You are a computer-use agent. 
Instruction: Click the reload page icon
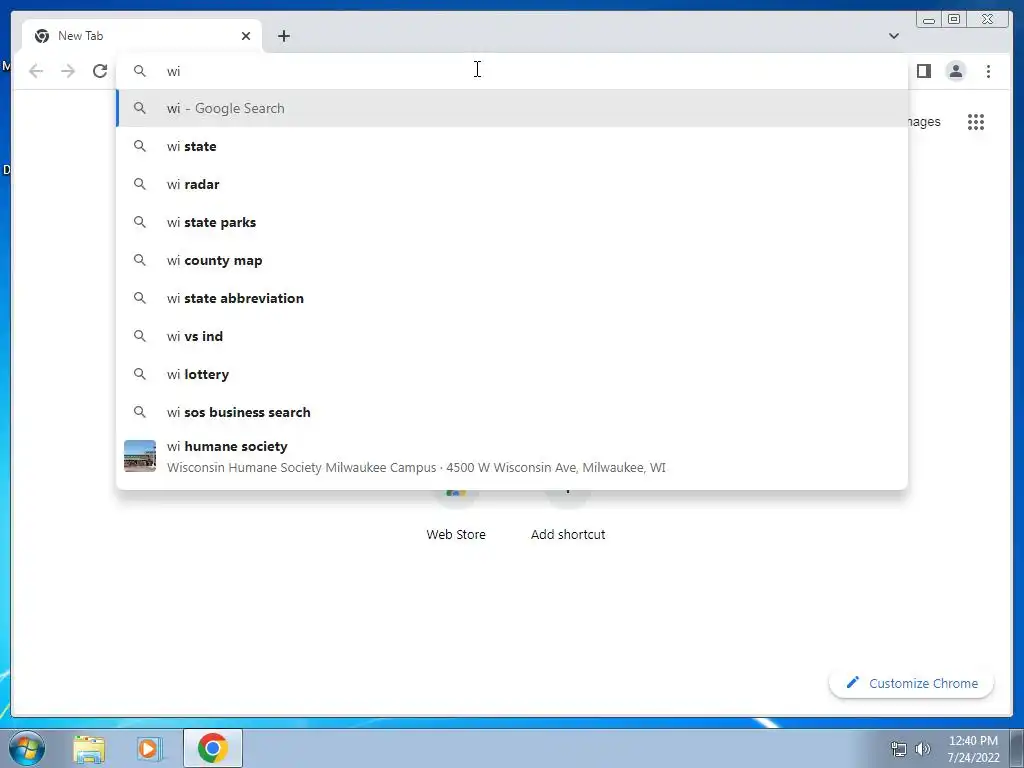pyautogui.click(x=100, y=71)
